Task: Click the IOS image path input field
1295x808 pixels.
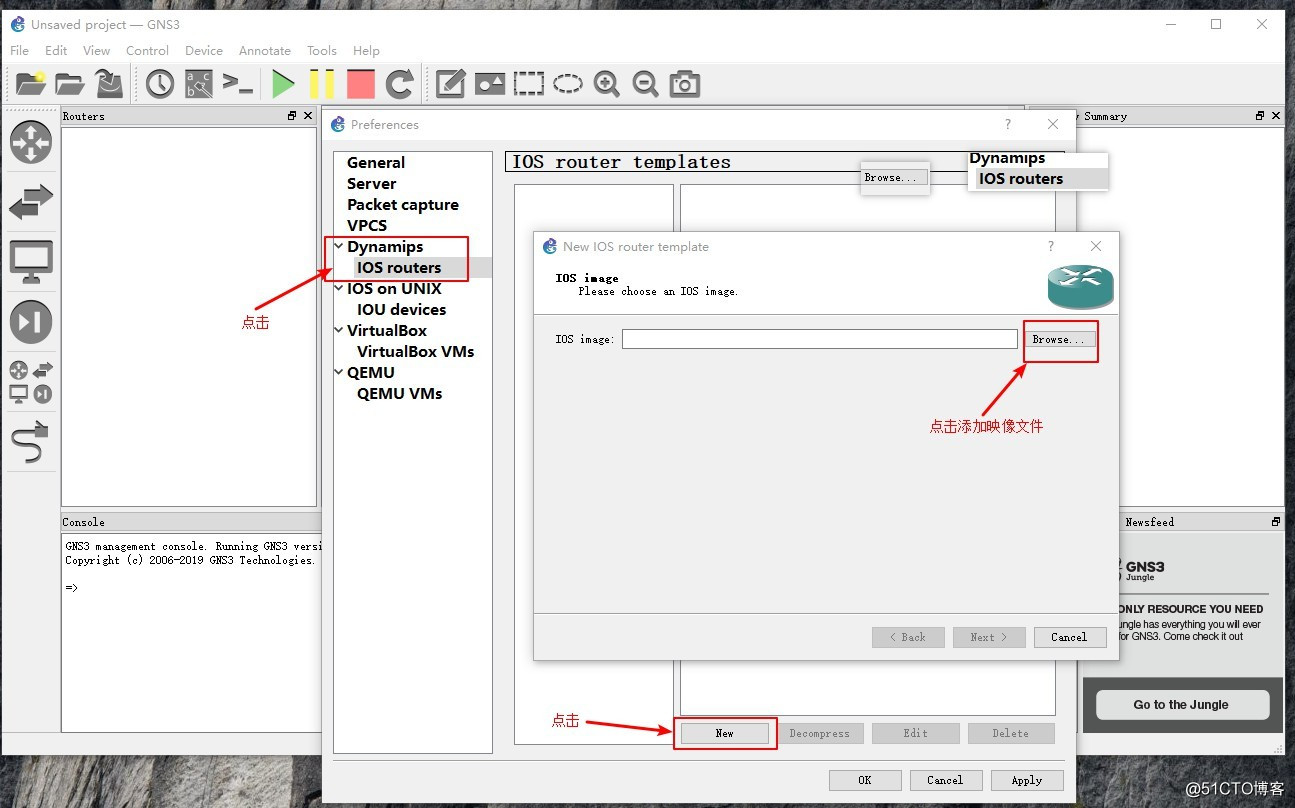Action: tap(820, 340)
